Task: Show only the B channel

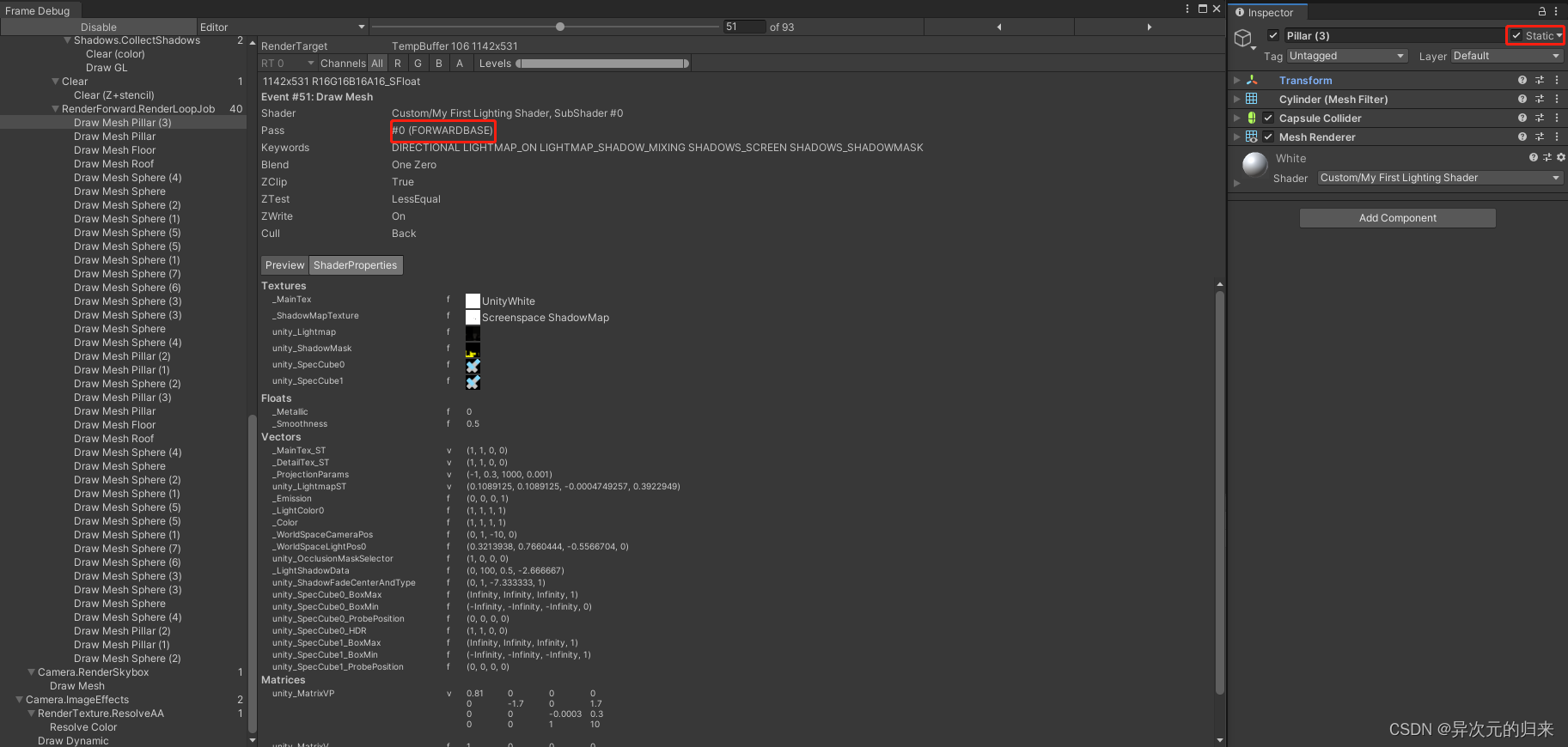Action: click(x=439, y=63)
